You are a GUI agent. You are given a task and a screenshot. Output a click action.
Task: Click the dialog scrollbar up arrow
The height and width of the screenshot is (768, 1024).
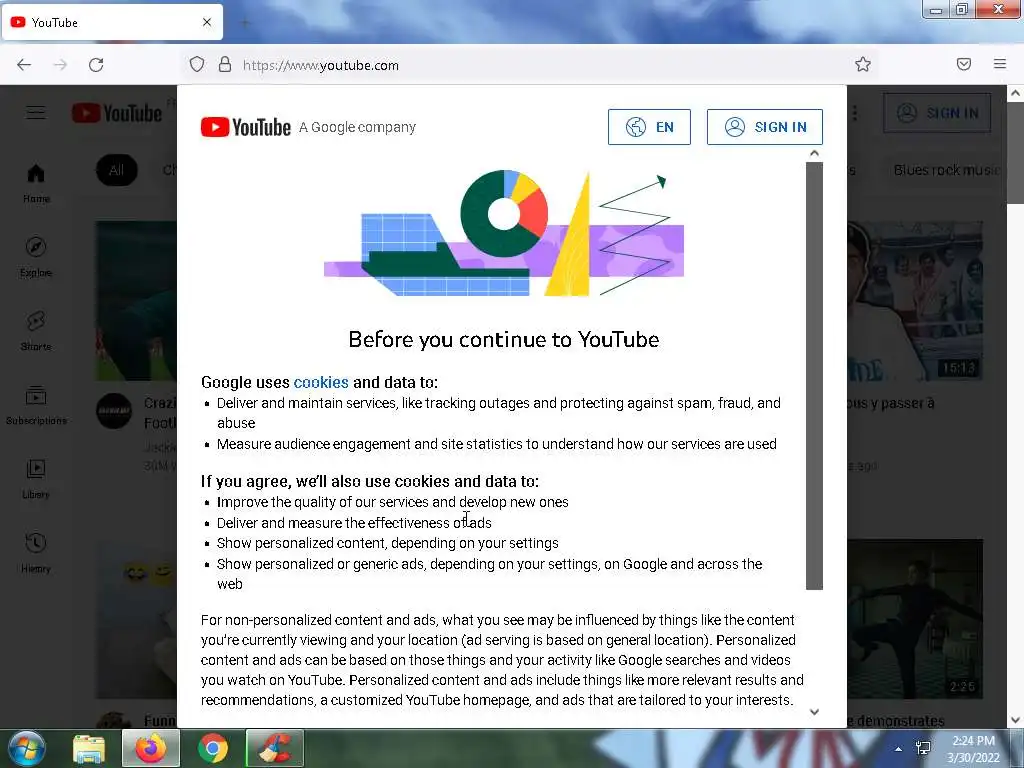click(814, 153)
